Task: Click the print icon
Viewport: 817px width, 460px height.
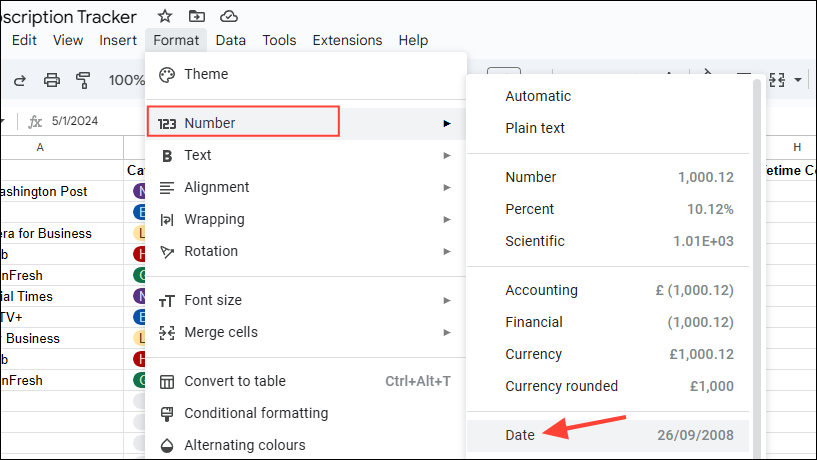Action: point(52,80)
